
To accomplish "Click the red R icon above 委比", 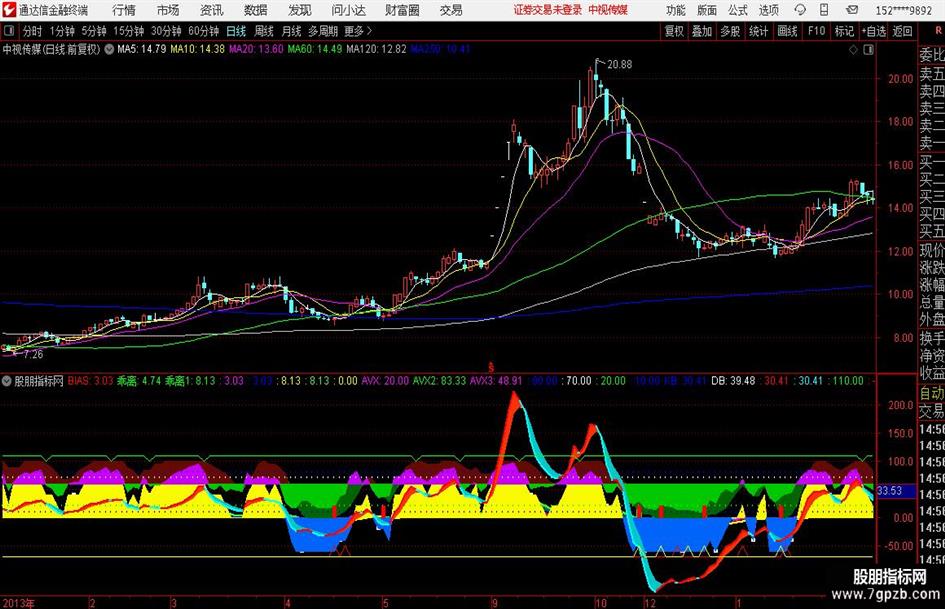I will (x=938, y=31).
